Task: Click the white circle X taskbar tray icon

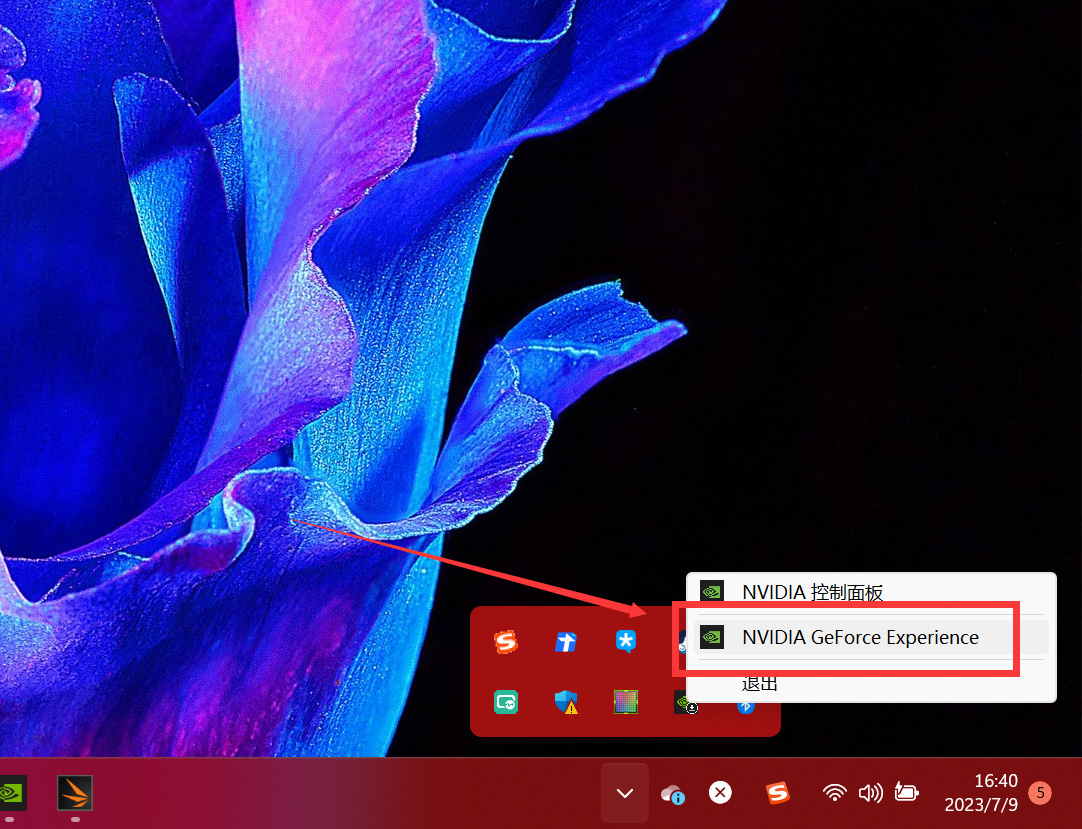Action: tap(719, 793)
